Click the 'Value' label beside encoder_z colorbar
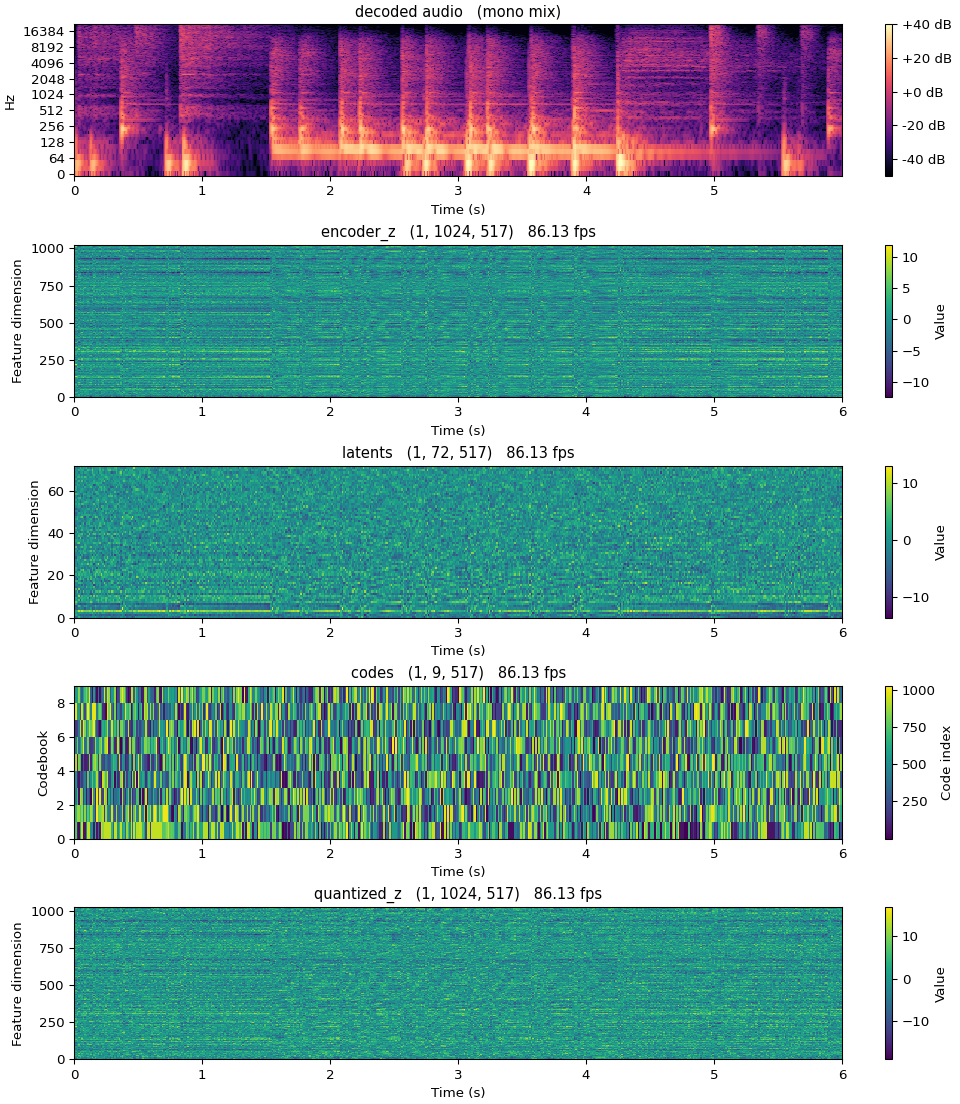960x1104 pixels. click(x=940, y=322)
